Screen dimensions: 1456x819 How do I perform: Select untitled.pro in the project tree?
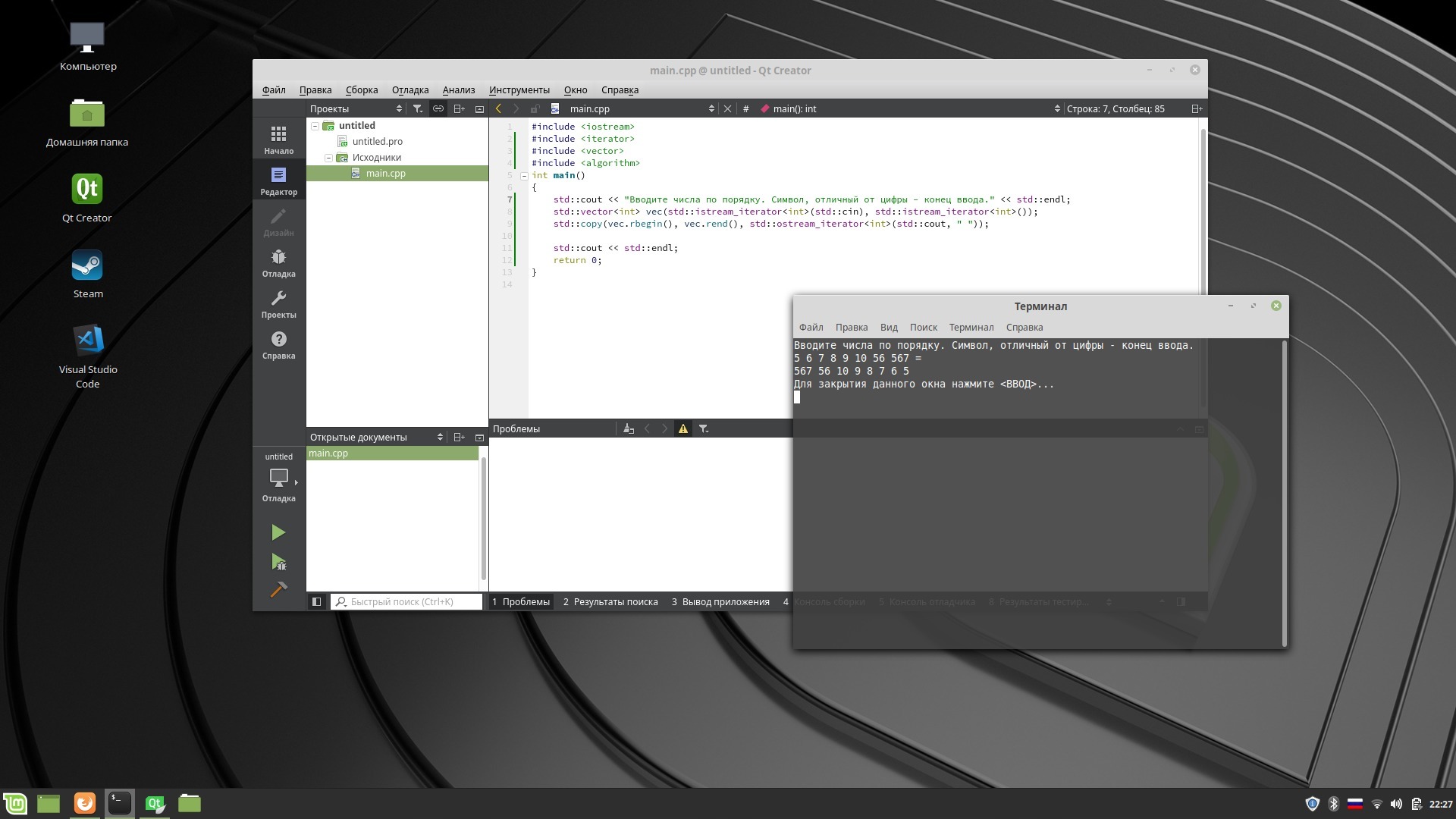point(377,142)
